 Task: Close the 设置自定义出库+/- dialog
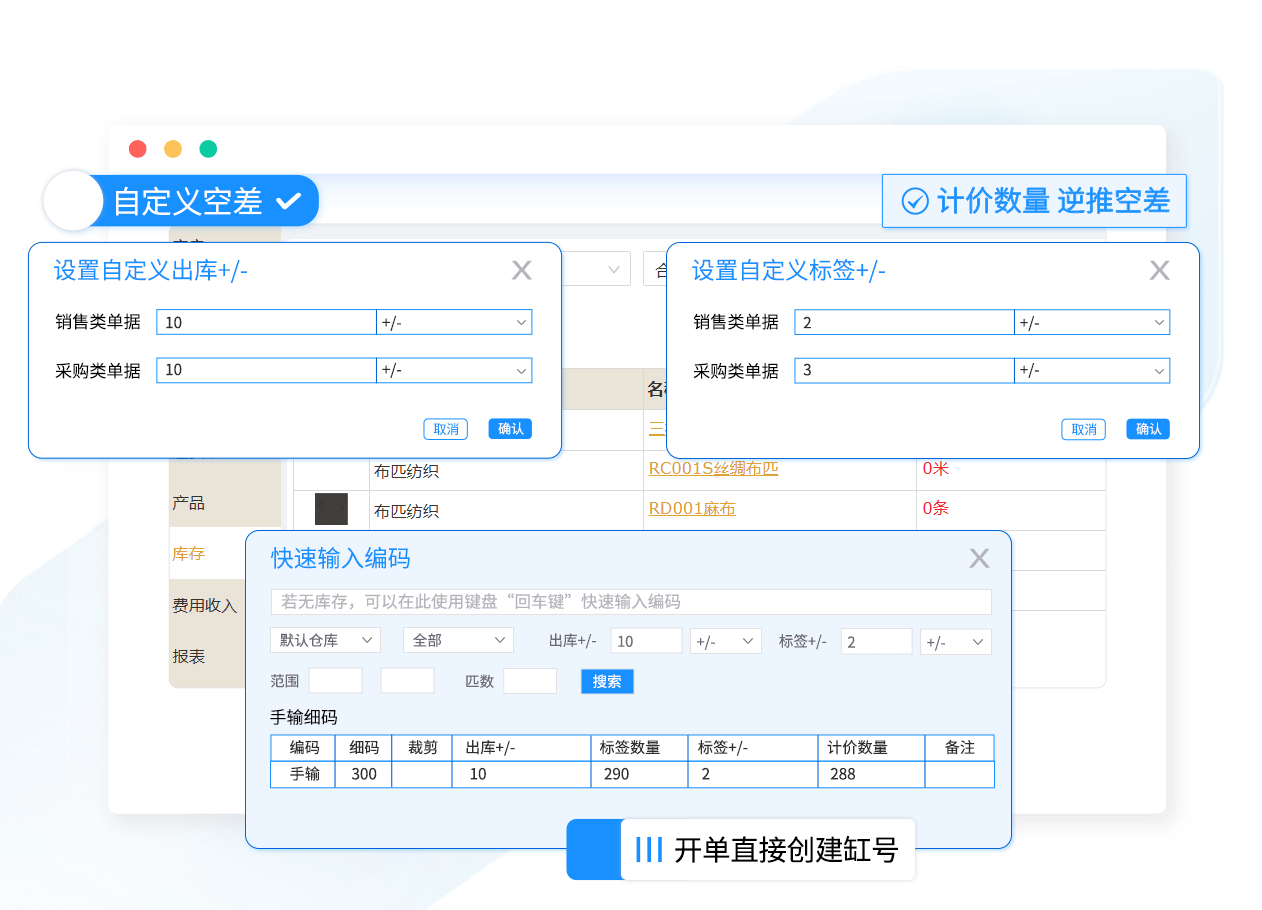[x=521, y=270]
